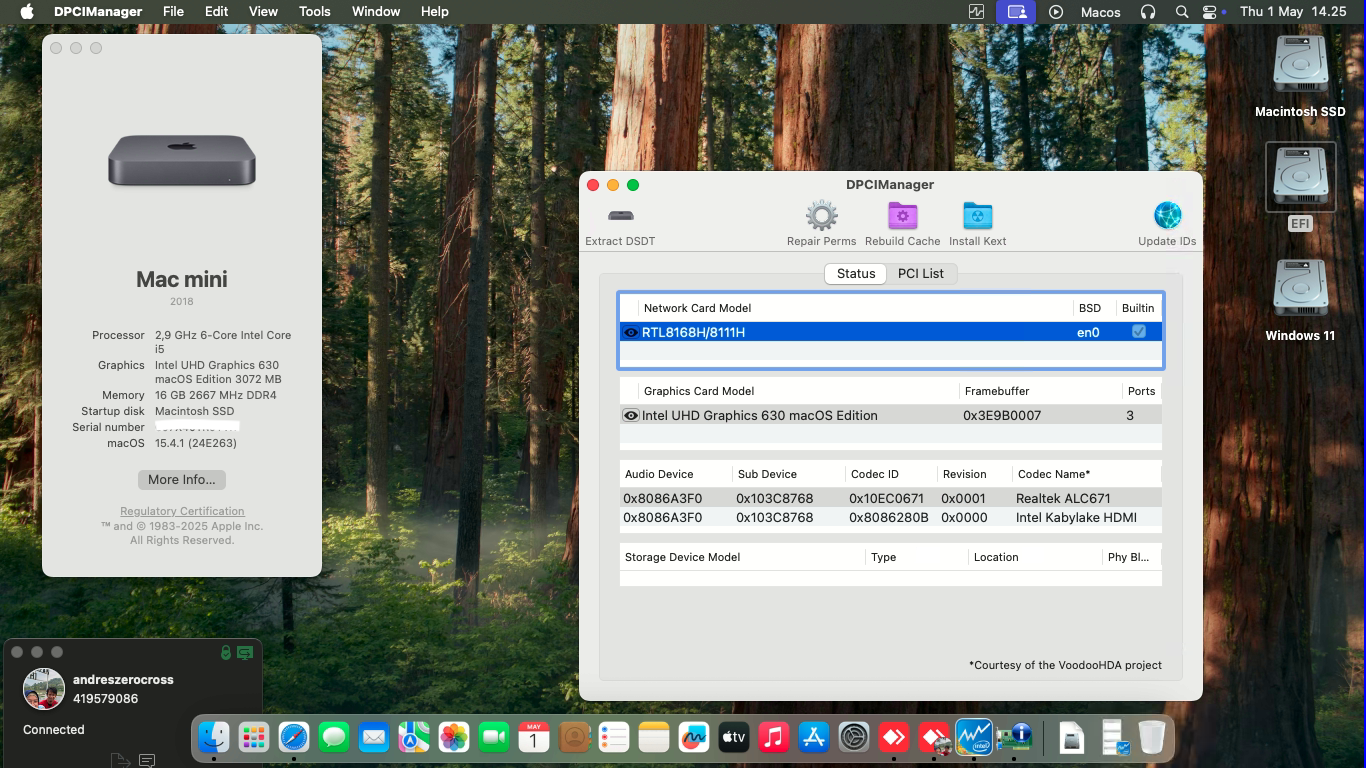Screen dimensions: 1366x768
Task: Switch to the PCI List tab
Action: (921, 273)
